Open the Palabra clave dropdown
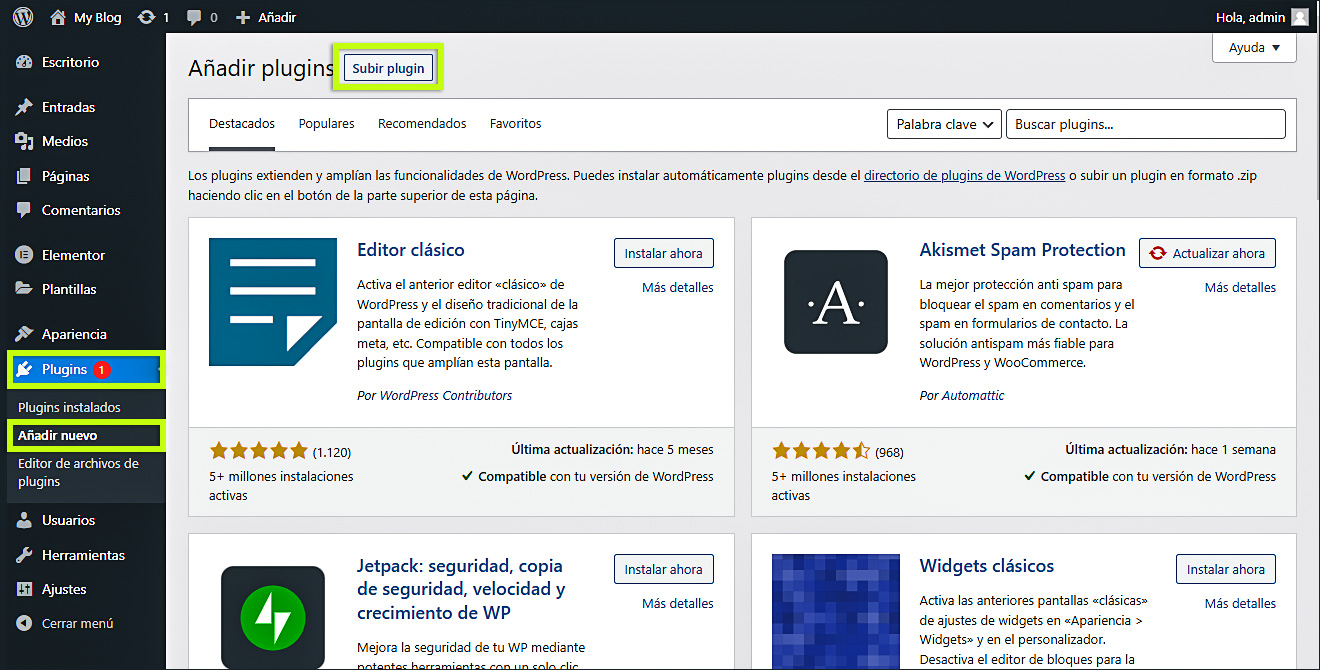Screen dimensions: 1320x670 coord(943,124)
